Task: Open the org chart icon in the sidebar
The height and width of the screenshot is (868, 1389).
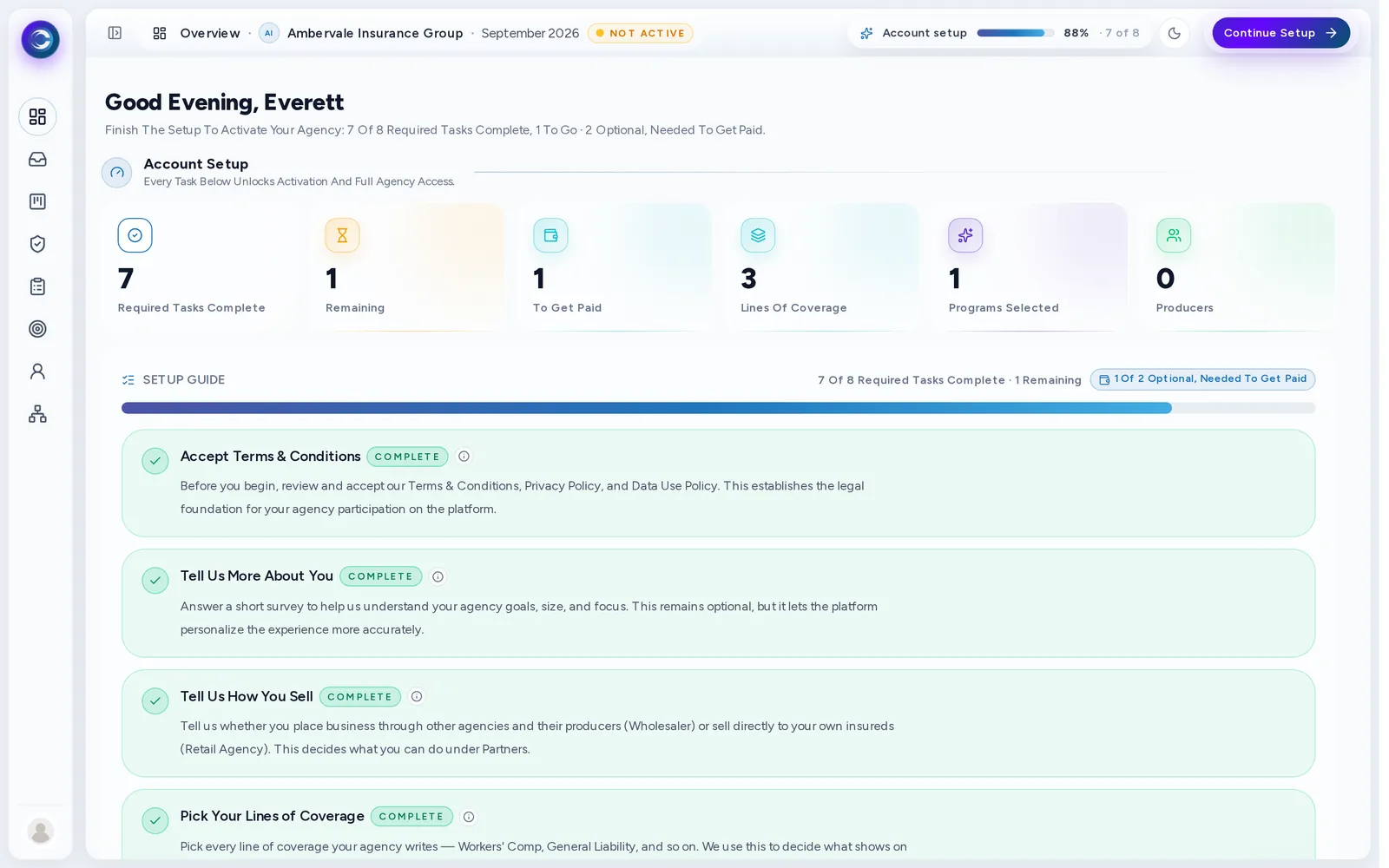Action: 37,414
